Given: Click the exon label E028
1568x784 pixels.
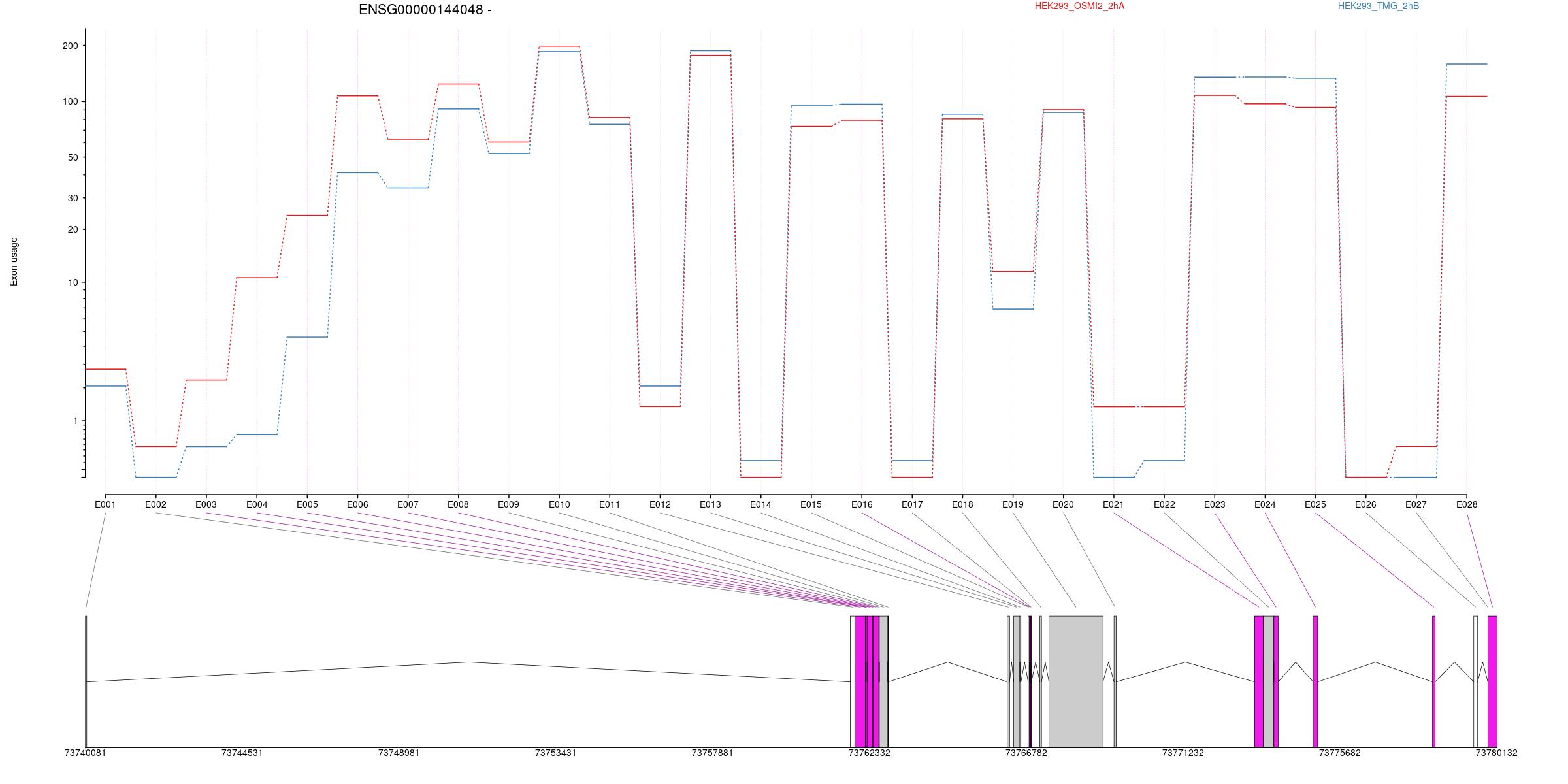Looking at the screenshot, I should 1467,504.
